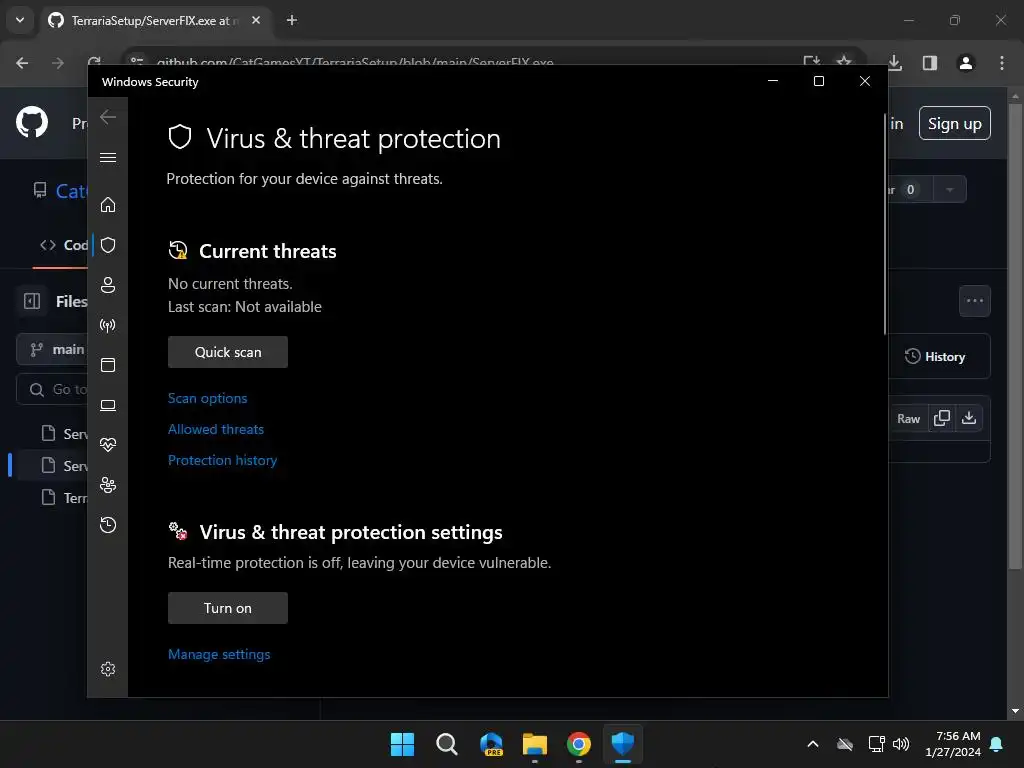Open Home in Windows Security sidebar
Screen dimensions: 1024x768
tap(108, 205)
